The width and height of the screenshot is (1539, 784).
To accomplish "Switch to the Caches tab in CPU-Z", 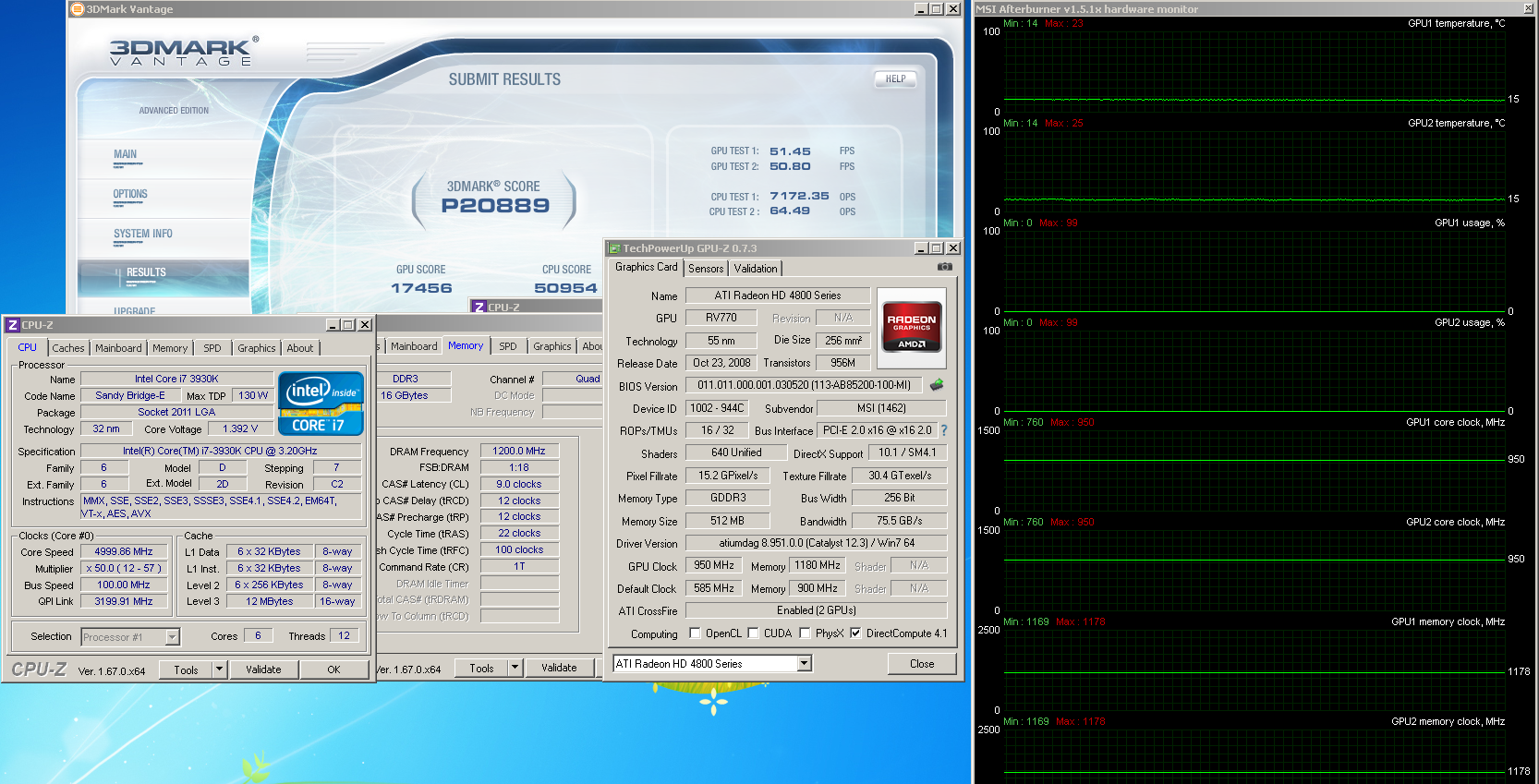I will 68,348.
